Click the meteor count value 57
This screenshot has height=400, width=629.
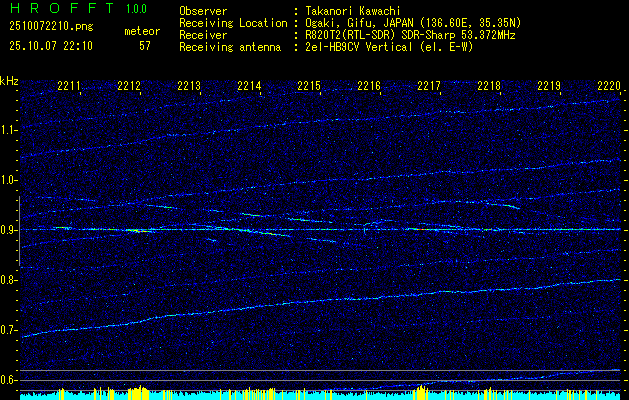tap(145, 46)
